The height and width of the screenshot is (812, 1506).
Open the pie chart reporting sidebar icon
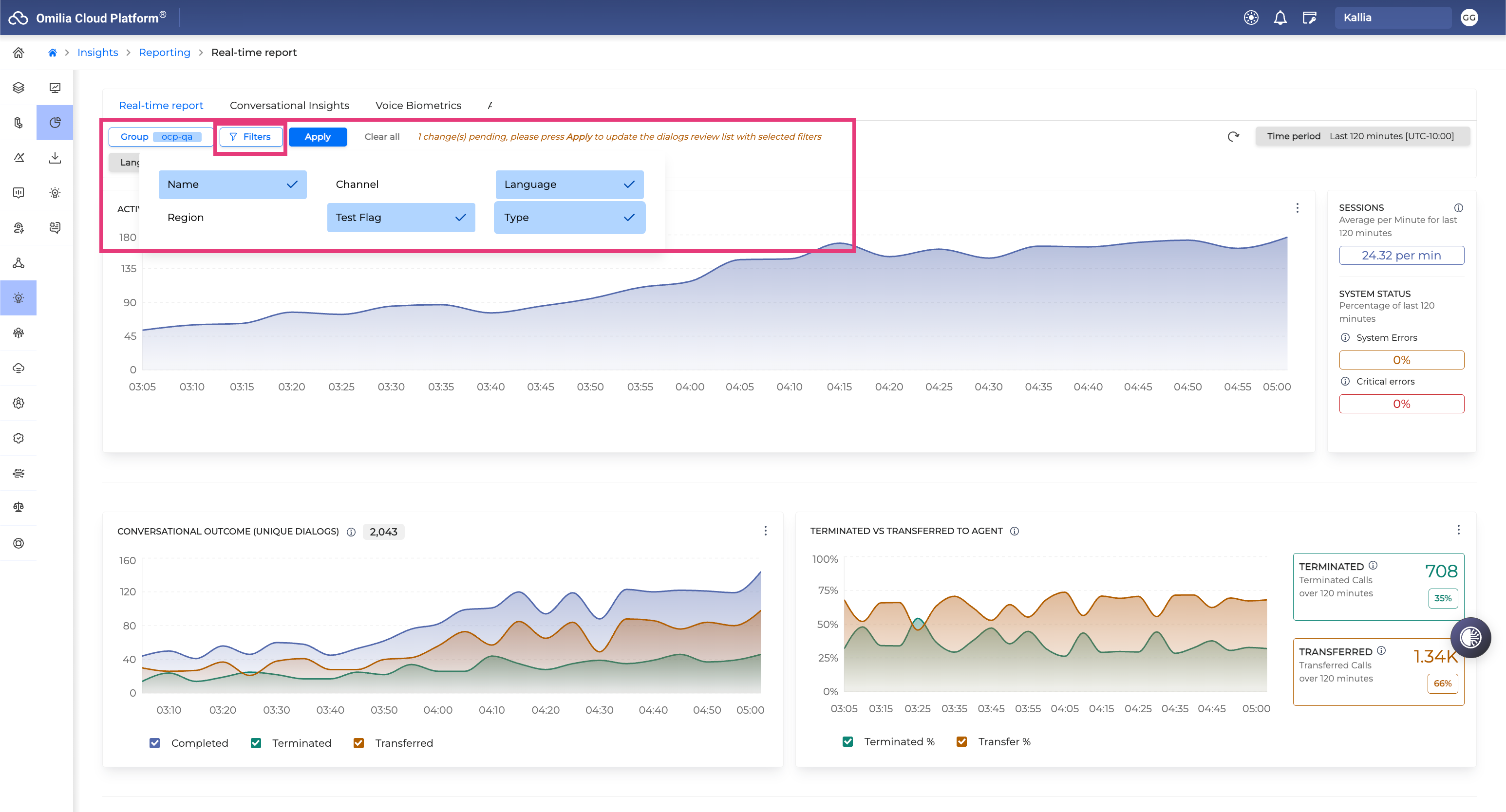pyautogui.click(x=55, y=123)
